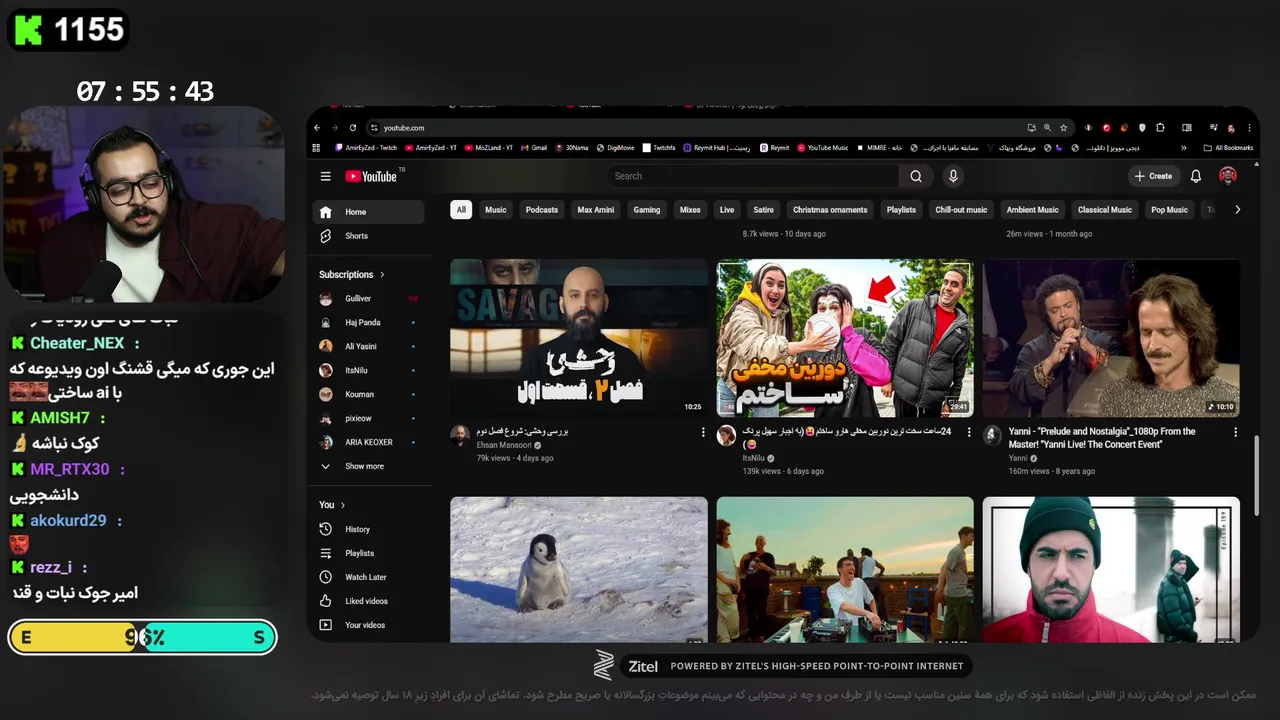Open Watch Later in the sidebar
Viewport: 1280px width, 720px height.
(368, 577)
